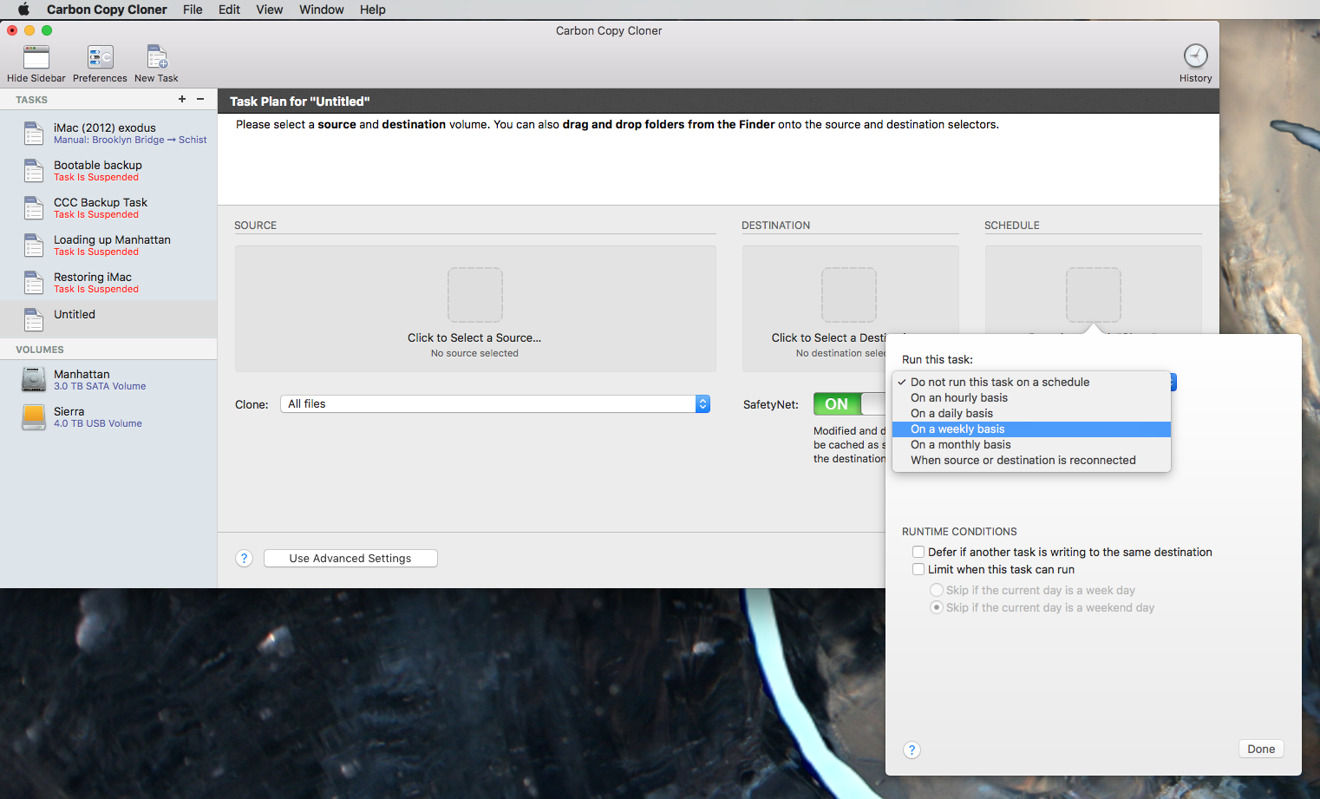
Task: Click the Run this task popup arrow
Action: [x=1173, y=382]
